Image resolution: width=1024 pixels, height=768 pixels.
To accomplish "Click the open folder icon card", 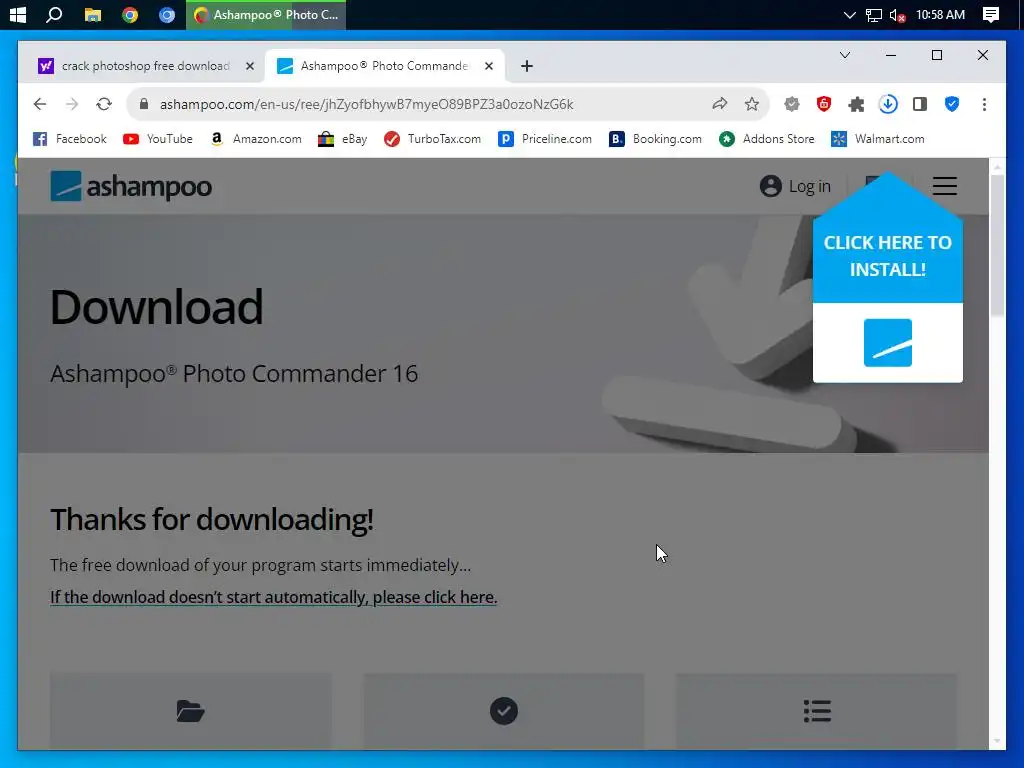I will coord(190,711).
